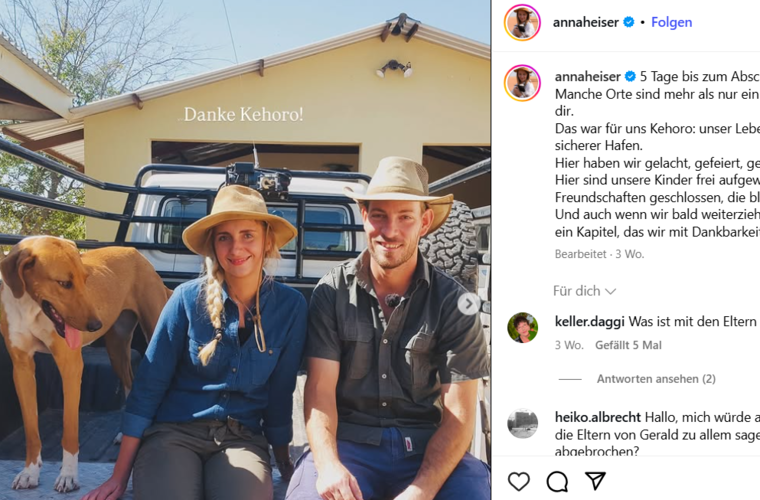View likes via Gefällt 5 Mal
760x500 pixels.
pyautogui.click(x=628, y=345)
